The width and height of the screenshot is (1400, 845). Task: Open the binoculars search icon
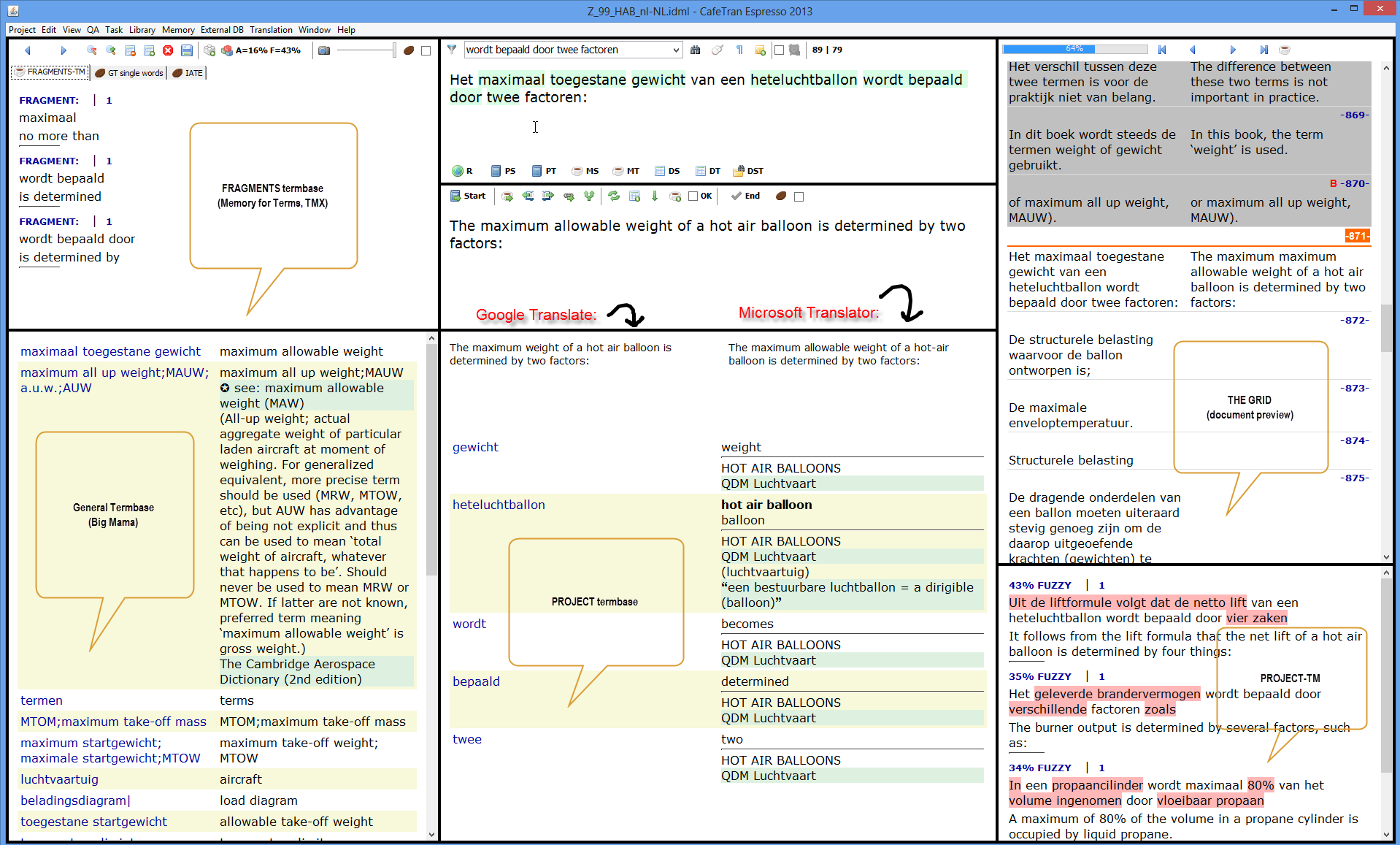coord(696,50)
